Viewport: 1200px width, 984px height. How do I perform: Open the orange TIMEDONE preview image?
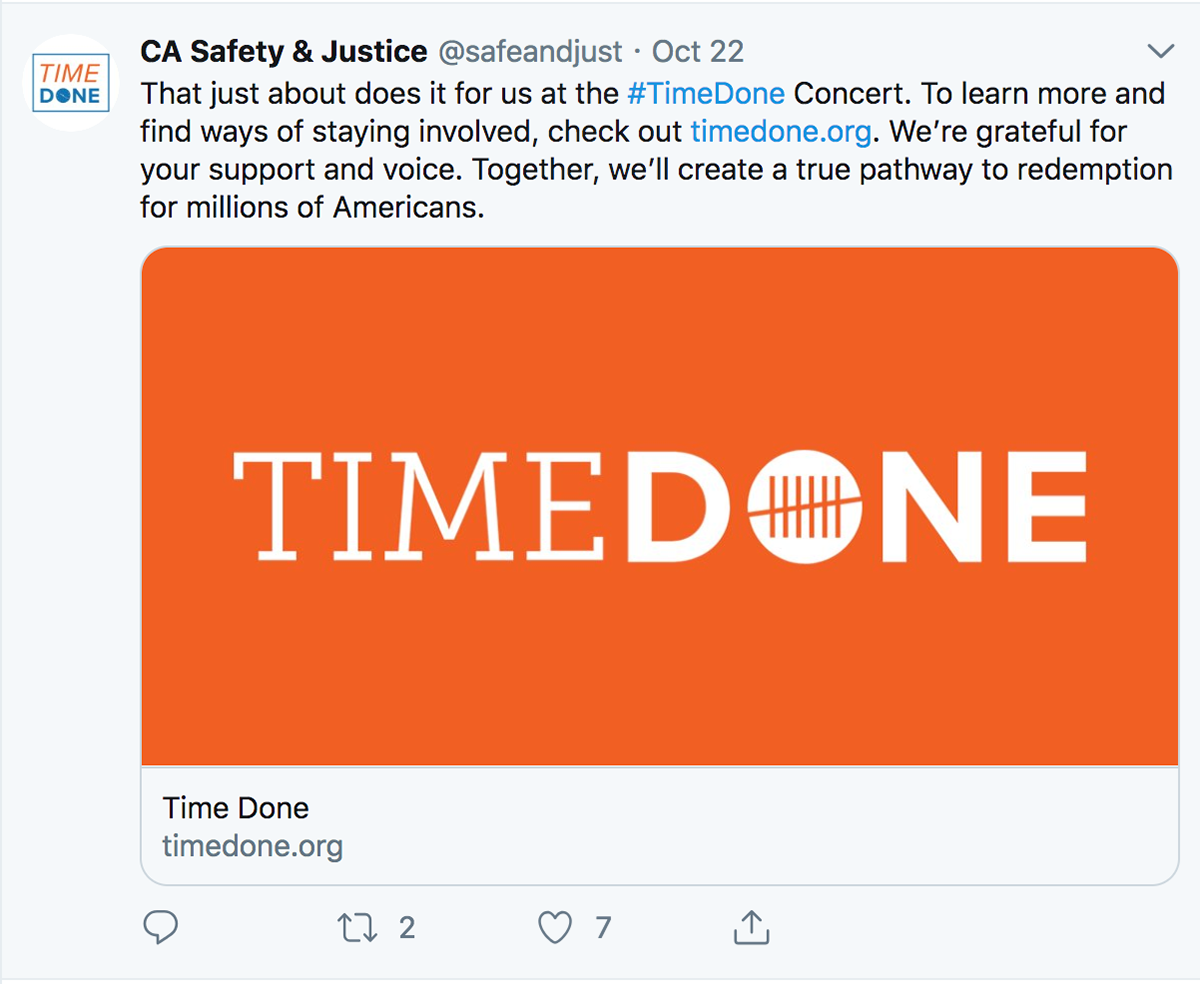click(x=660, y=506)
